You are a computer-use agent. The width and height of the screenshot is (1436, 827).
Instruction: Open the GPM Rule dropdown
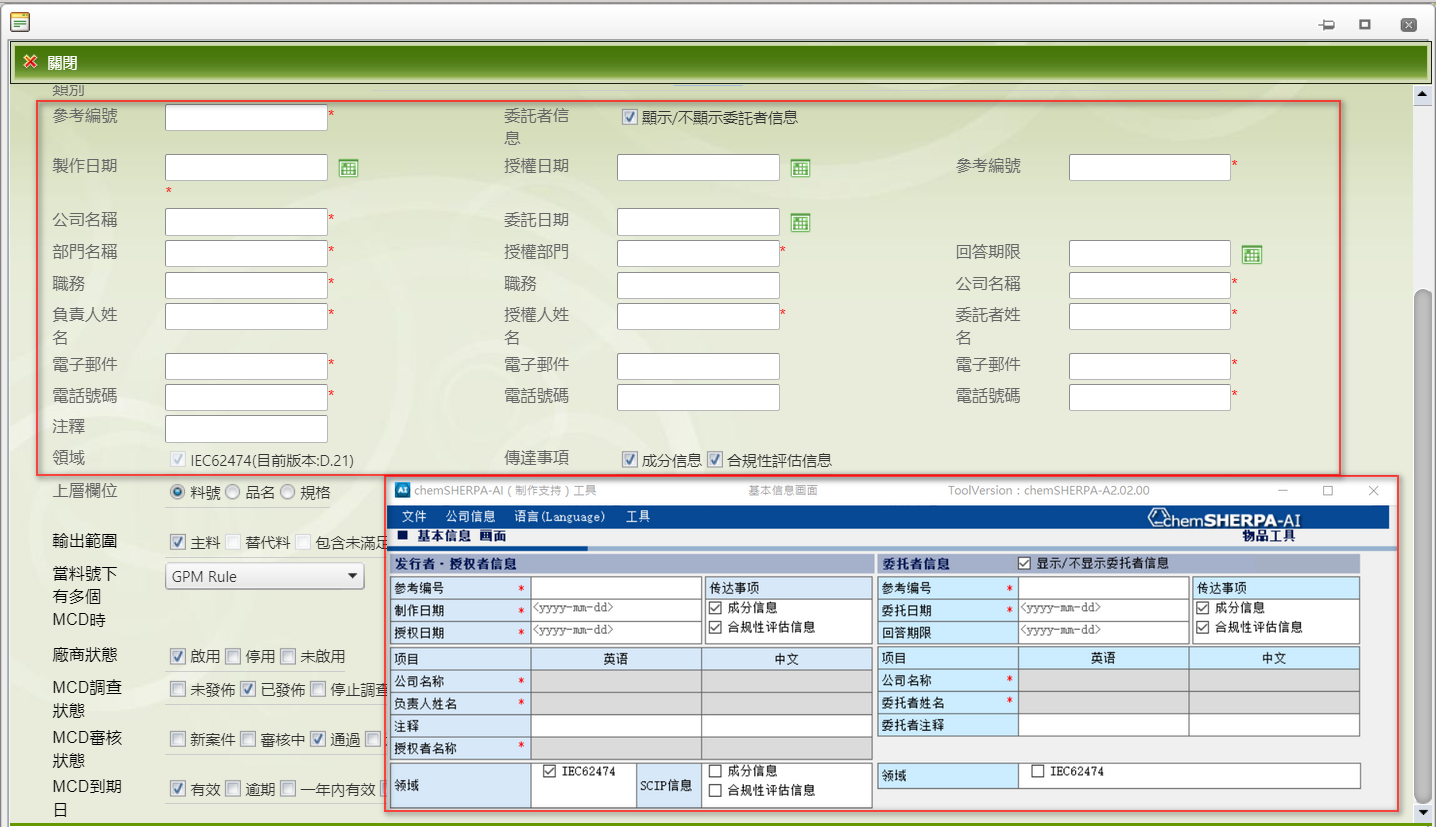(265, 576)
